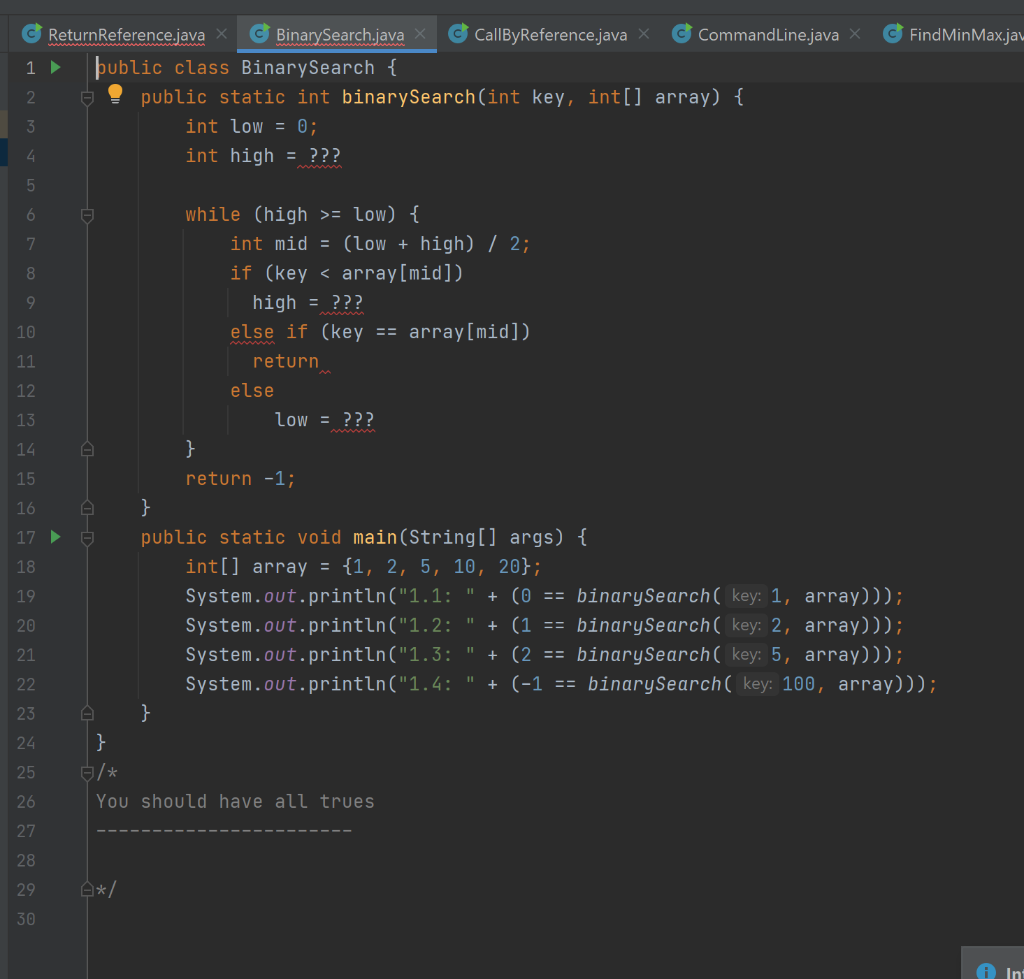This screenshot has height=979, width=1024.
Task: Click the main end fold marker on line 23
Action: (87, 713)
